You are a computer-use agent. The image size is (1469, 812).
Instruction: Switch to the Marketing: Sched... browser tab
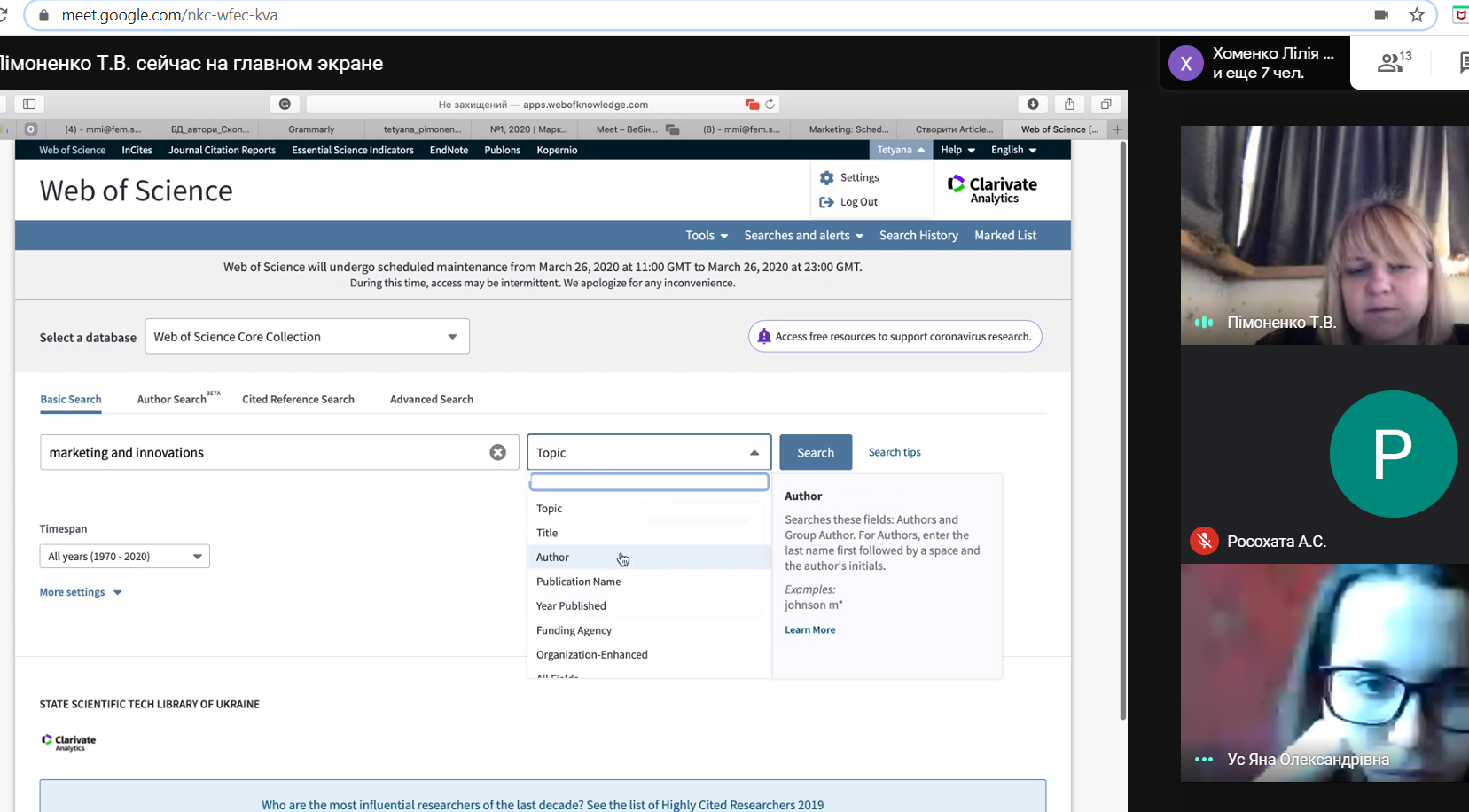848,129
